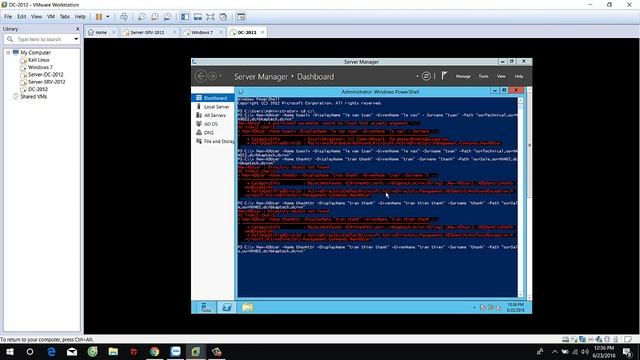Select DC-2012 in the library tree

(x=38, y=89)
